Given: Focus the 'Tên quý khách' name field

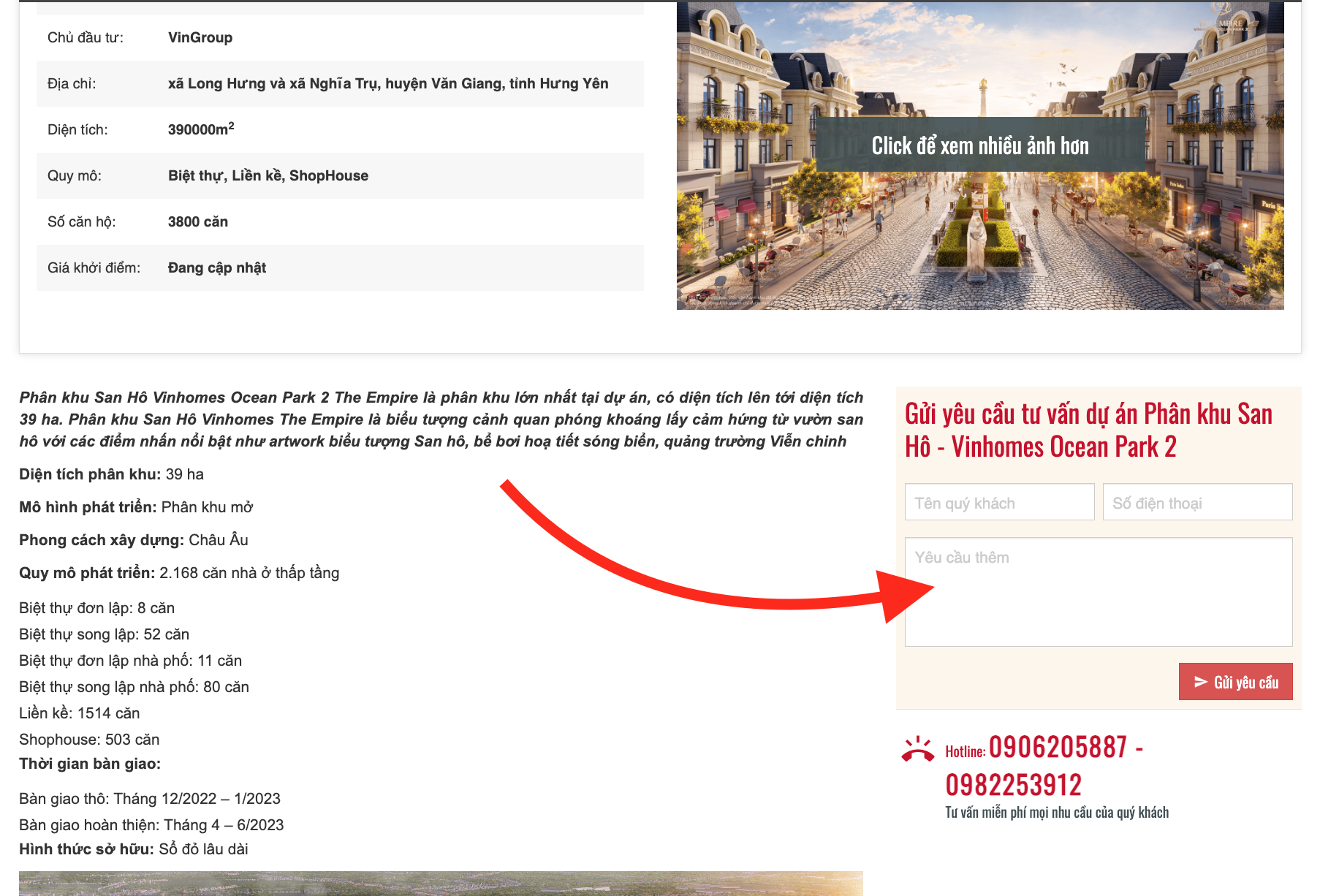Looking at the screenshot, I should coord(999,502).
